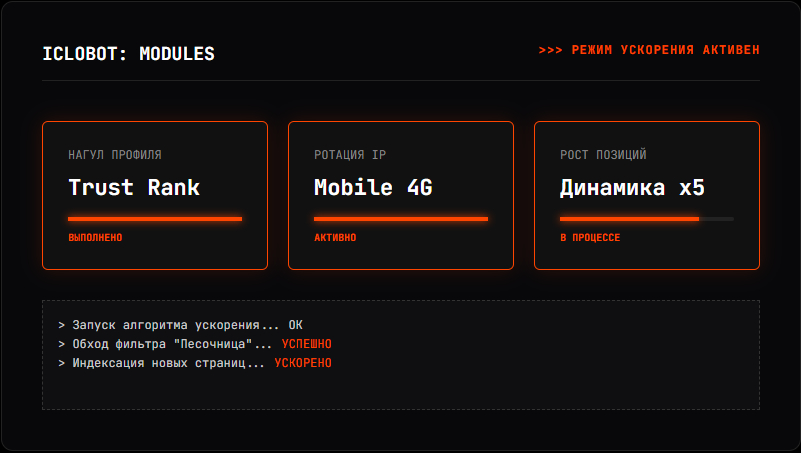The image size is (801, 453).
Task: Click the РЕЖИМ УСКОРЕНИЯ АКТИВЕН status text
Action: (648, 49)
